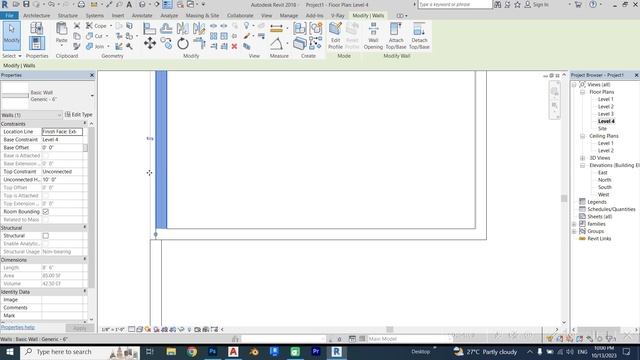Toggle the Room Bounding checkbox
Image resolution: width=640 pixels, height=360 pixels.
point(46,212)
